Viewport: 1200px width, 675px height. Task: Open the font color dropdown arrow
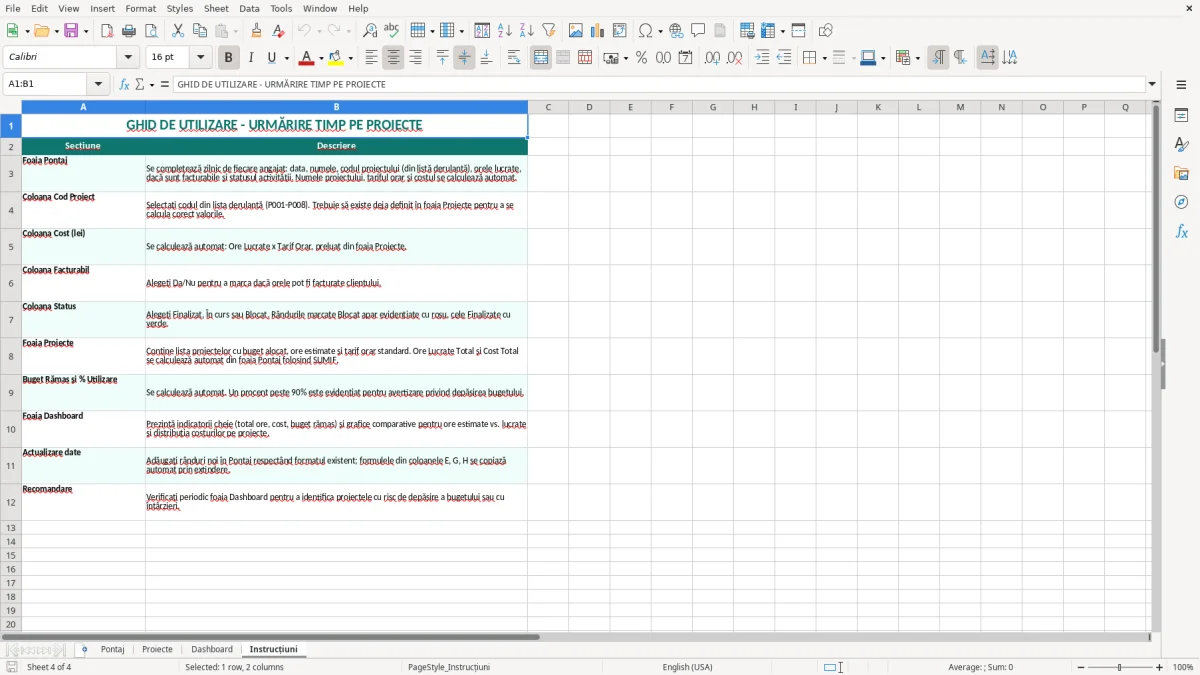[320, 58]
